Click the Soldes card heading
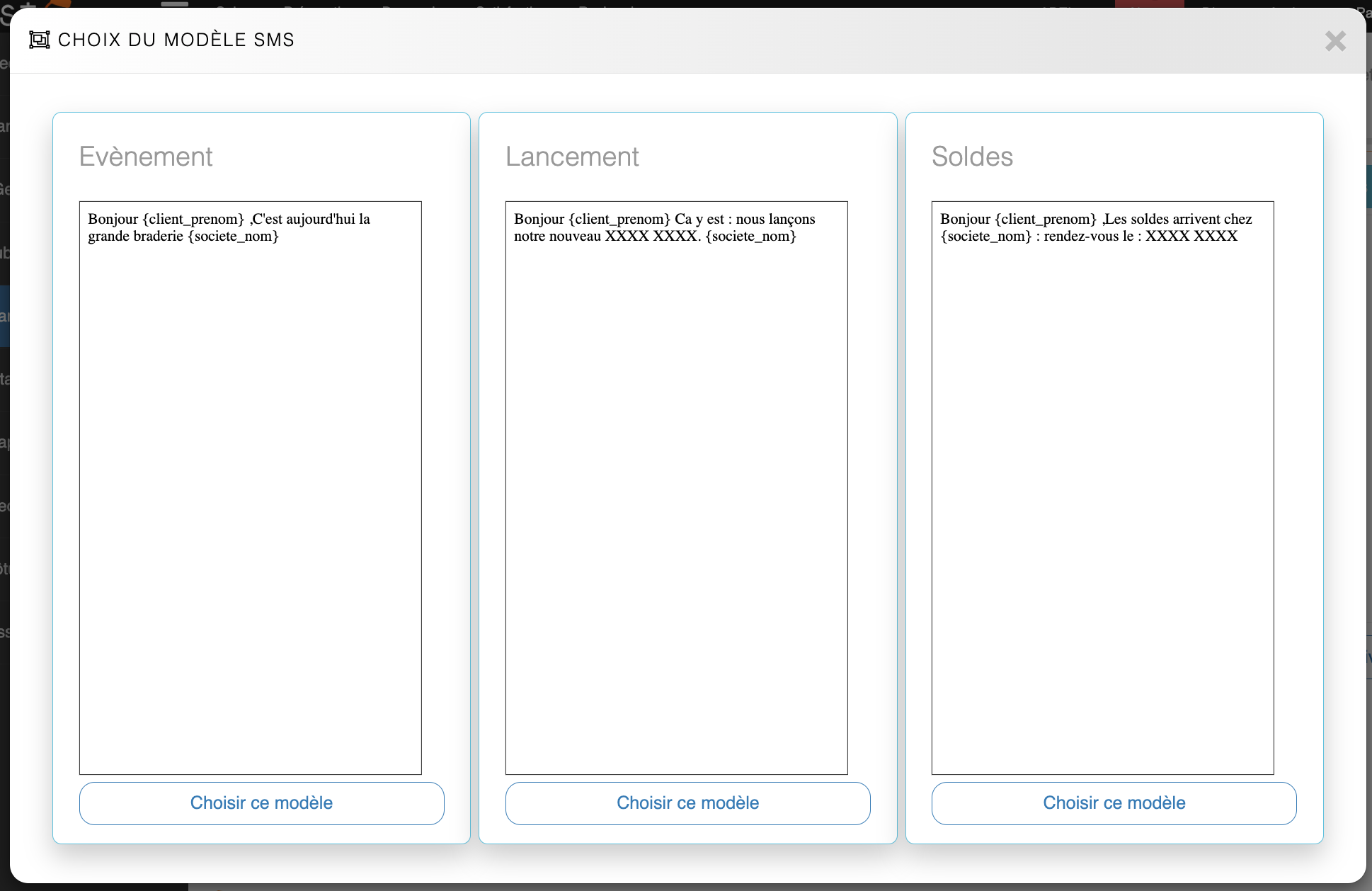1372x891 pixels. [972, 157]
